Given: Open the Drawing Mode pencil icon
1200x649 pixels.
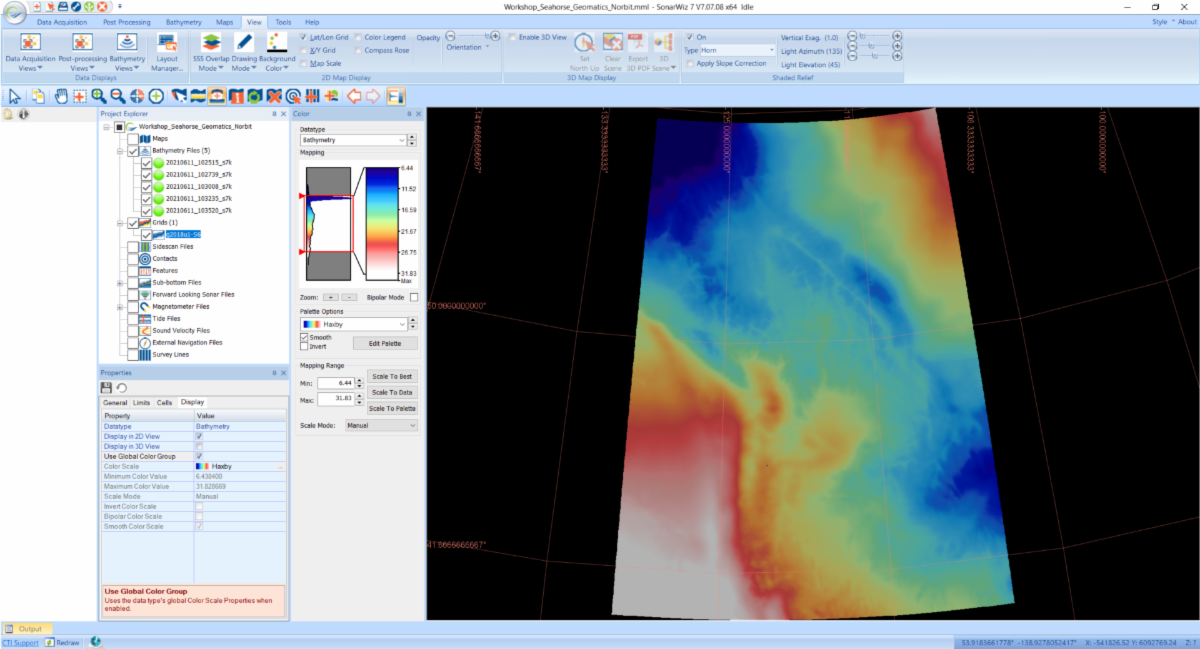Looking at the screenshot, I should tap(243, 42).
